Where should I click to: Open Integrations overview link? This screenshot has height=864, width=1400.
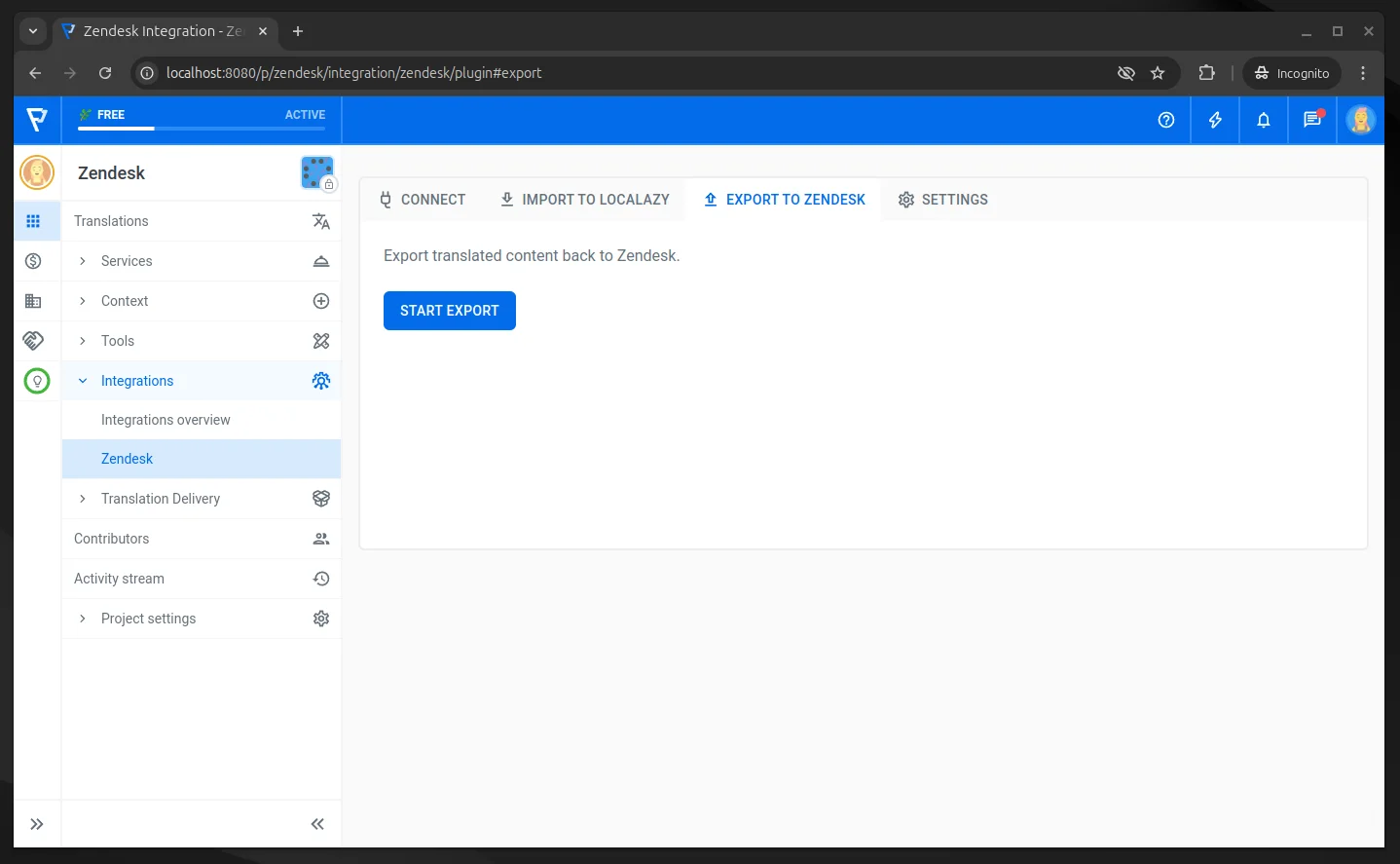tap(166, 420)
